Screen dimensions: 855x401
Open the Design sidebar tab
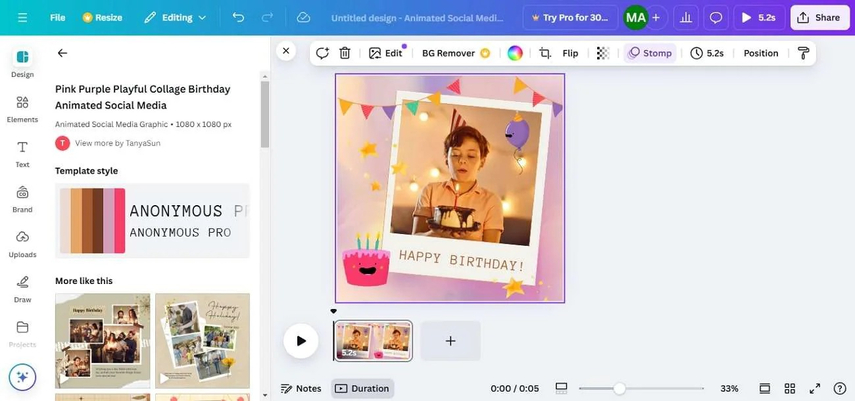pyautogui.click(x=22, y=63)
